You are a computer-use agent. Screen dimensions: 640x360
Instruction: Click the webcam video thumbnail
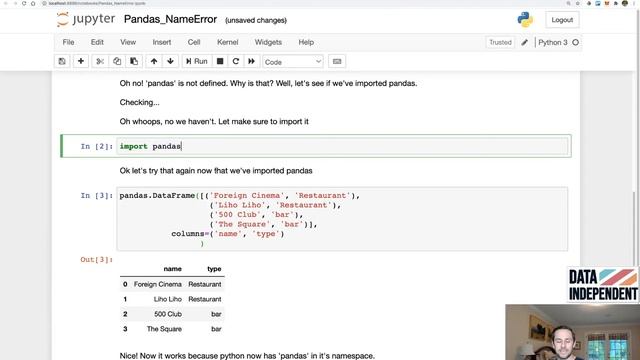573,332
